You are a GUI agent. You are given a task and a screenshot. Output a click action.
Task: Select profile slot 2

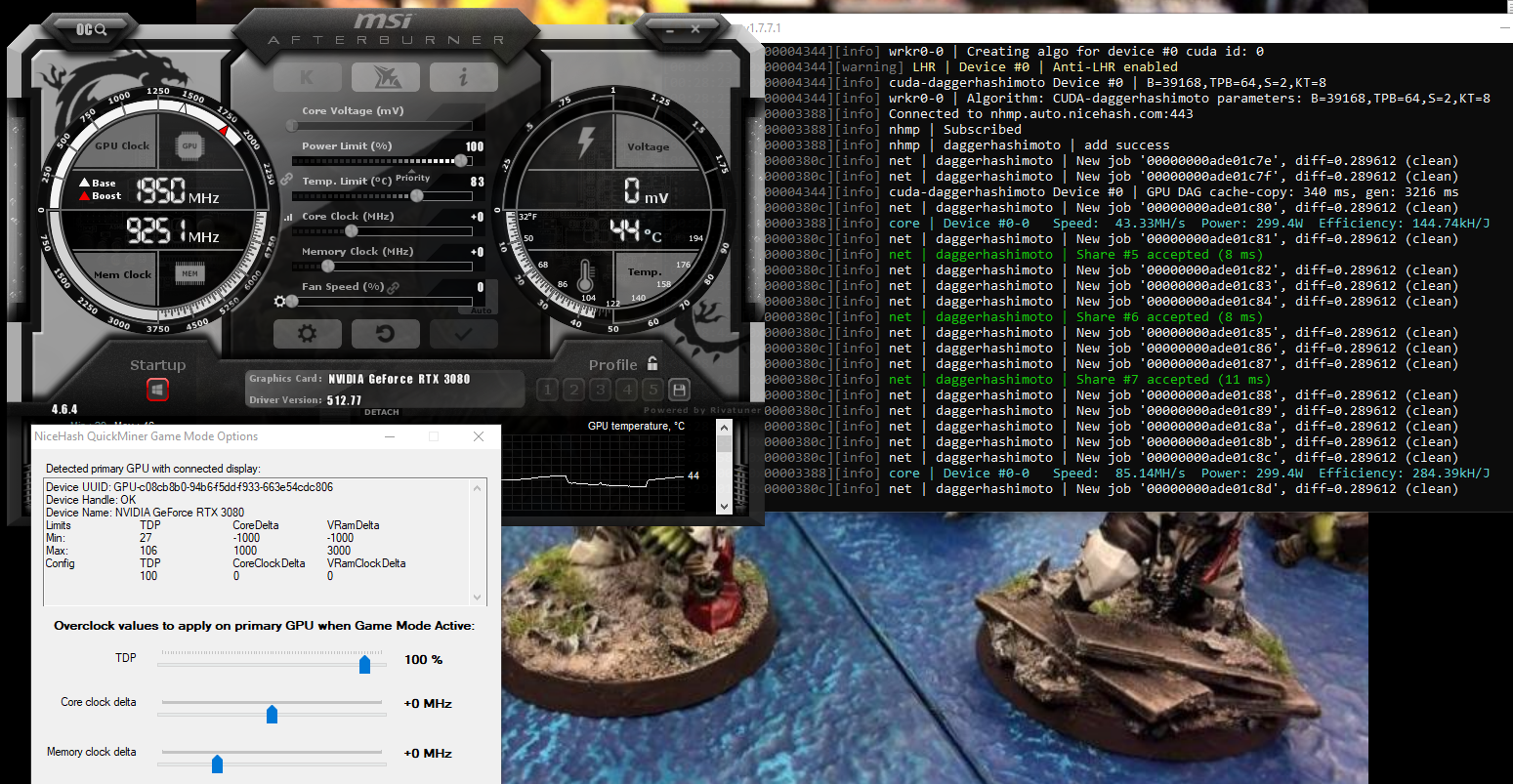(x=574, y=390)
